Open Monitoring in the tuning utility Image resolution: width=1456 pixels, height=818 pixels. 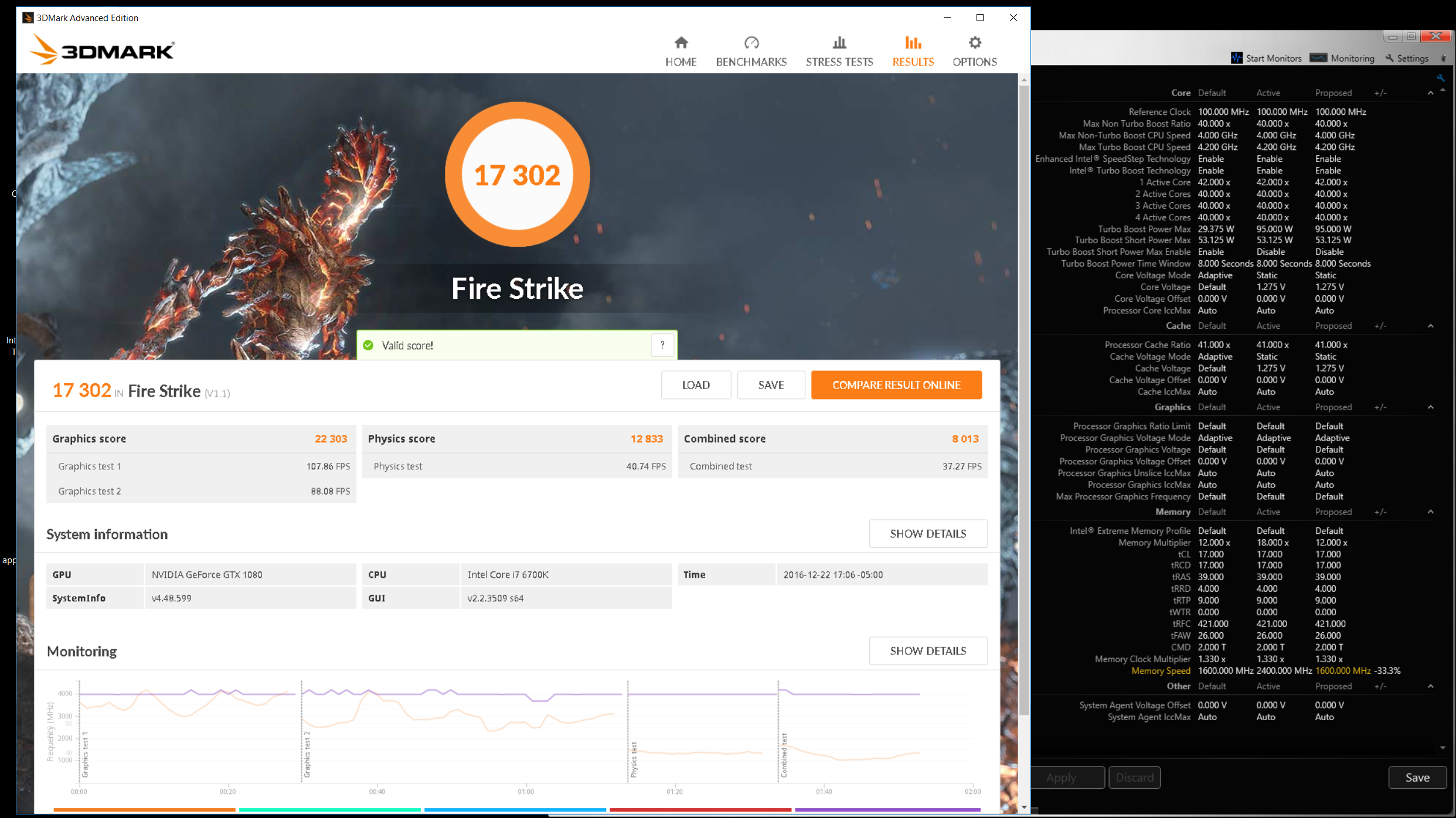1342,58
